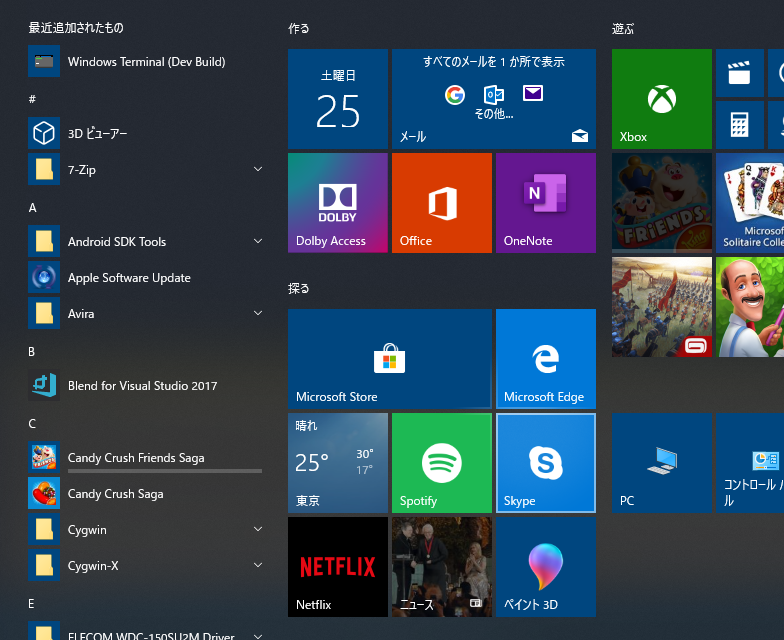The width and height of the screenshot is (784, 640).
Task: Launch the Spotify tile
Action: (x=442, y=463)
